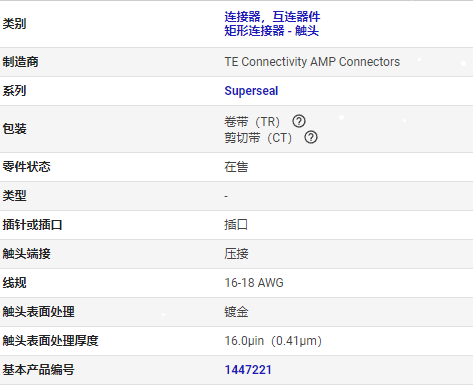Click the 基本产品编号 row label

38,370
